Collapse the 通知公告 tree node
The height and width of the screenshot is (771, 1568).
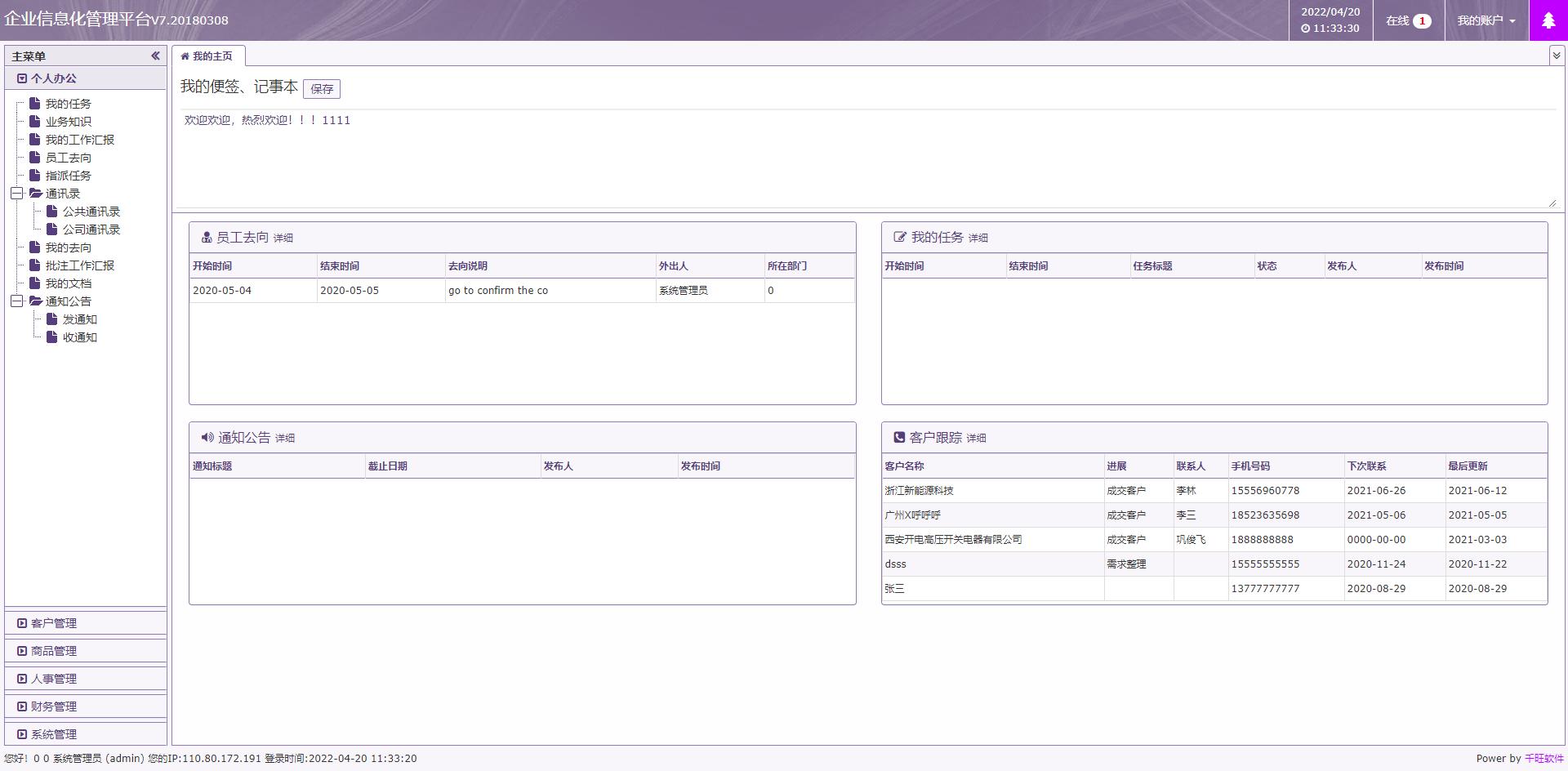point(16,301)
